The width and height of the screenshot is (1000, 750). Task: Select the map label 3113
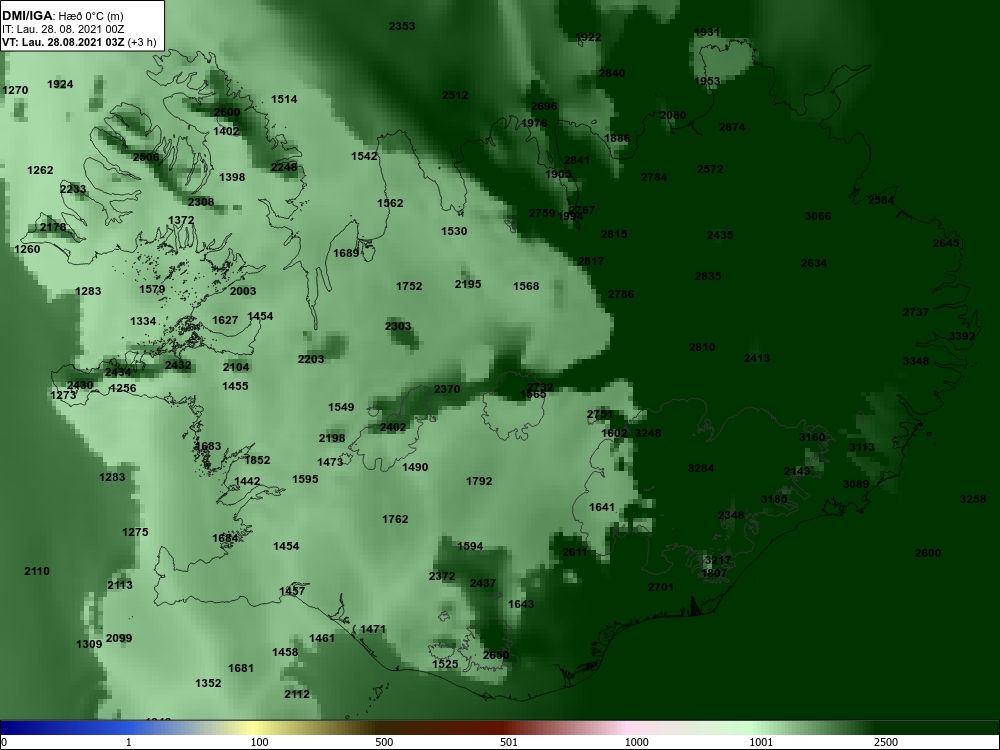click(x=862, y=447)
